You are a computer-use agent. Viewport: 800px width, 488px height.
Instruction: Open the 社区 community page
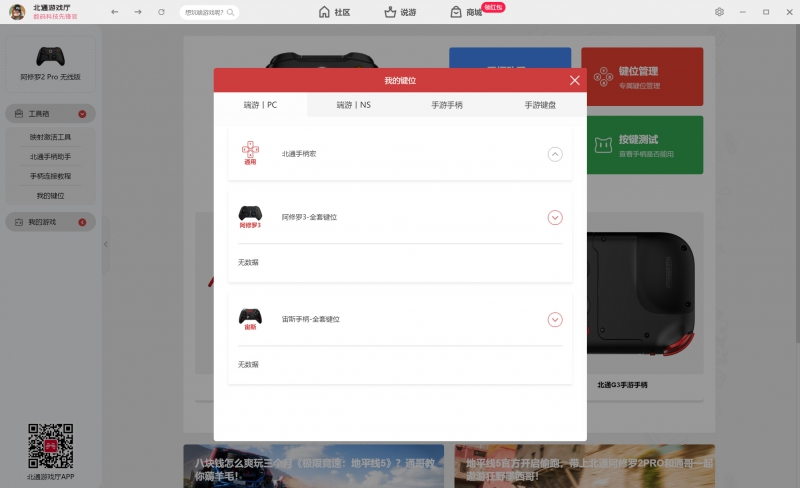point(334,12)
